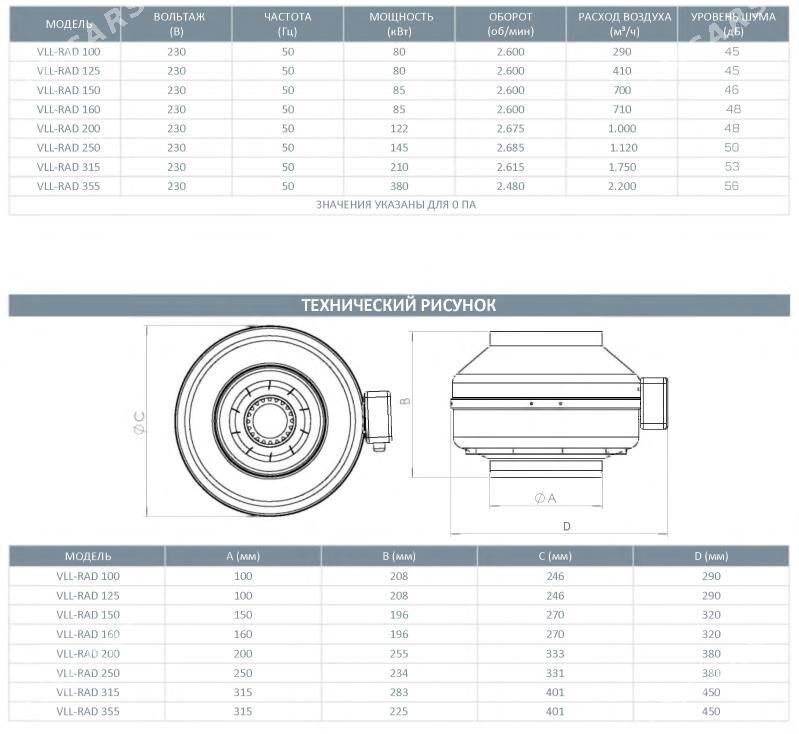Click the A (мм) column header
Image resolution: width=799 pixels, height=734 pixels.
coord(243,556)
